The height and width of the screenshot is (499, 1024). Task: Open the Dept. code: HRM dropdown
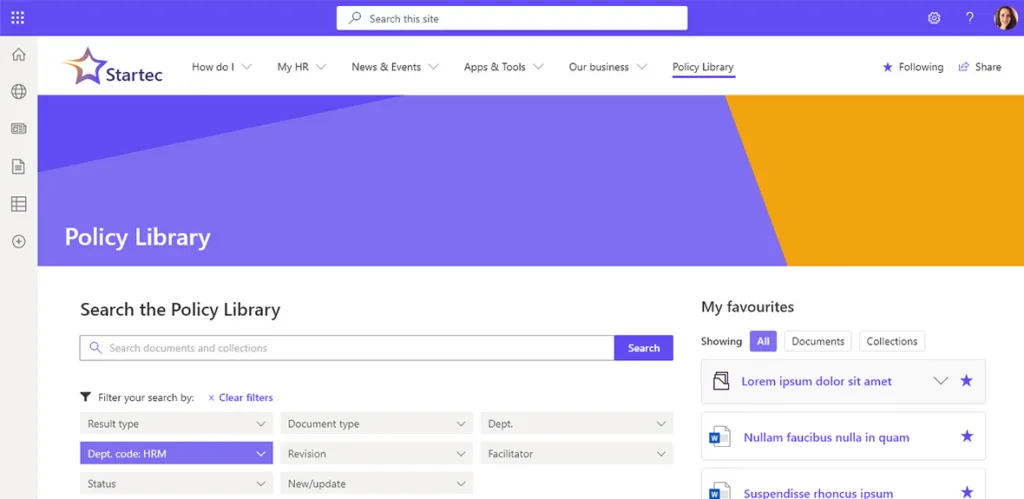pyautogui.click(x=176, y=454)
